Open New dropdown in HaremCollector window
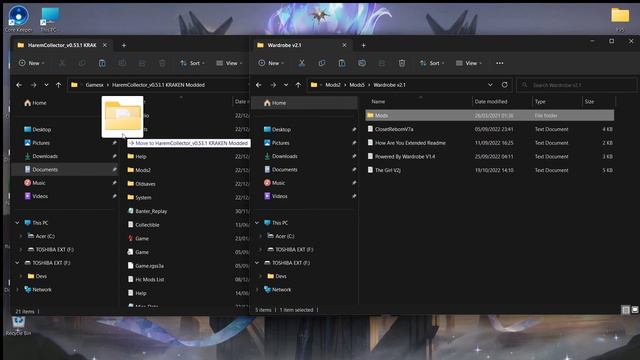 point(31,63)
